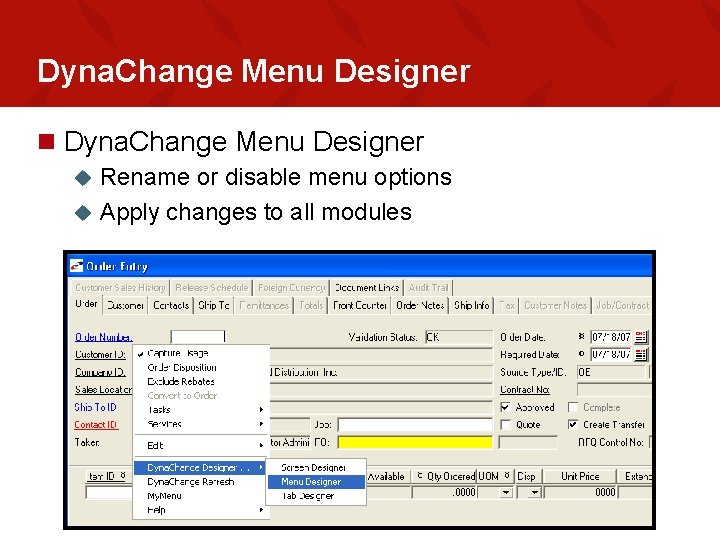The image size is (720, 540).
Task: Toggle the checked Capture Usage menu option
Action: point(202,353)
